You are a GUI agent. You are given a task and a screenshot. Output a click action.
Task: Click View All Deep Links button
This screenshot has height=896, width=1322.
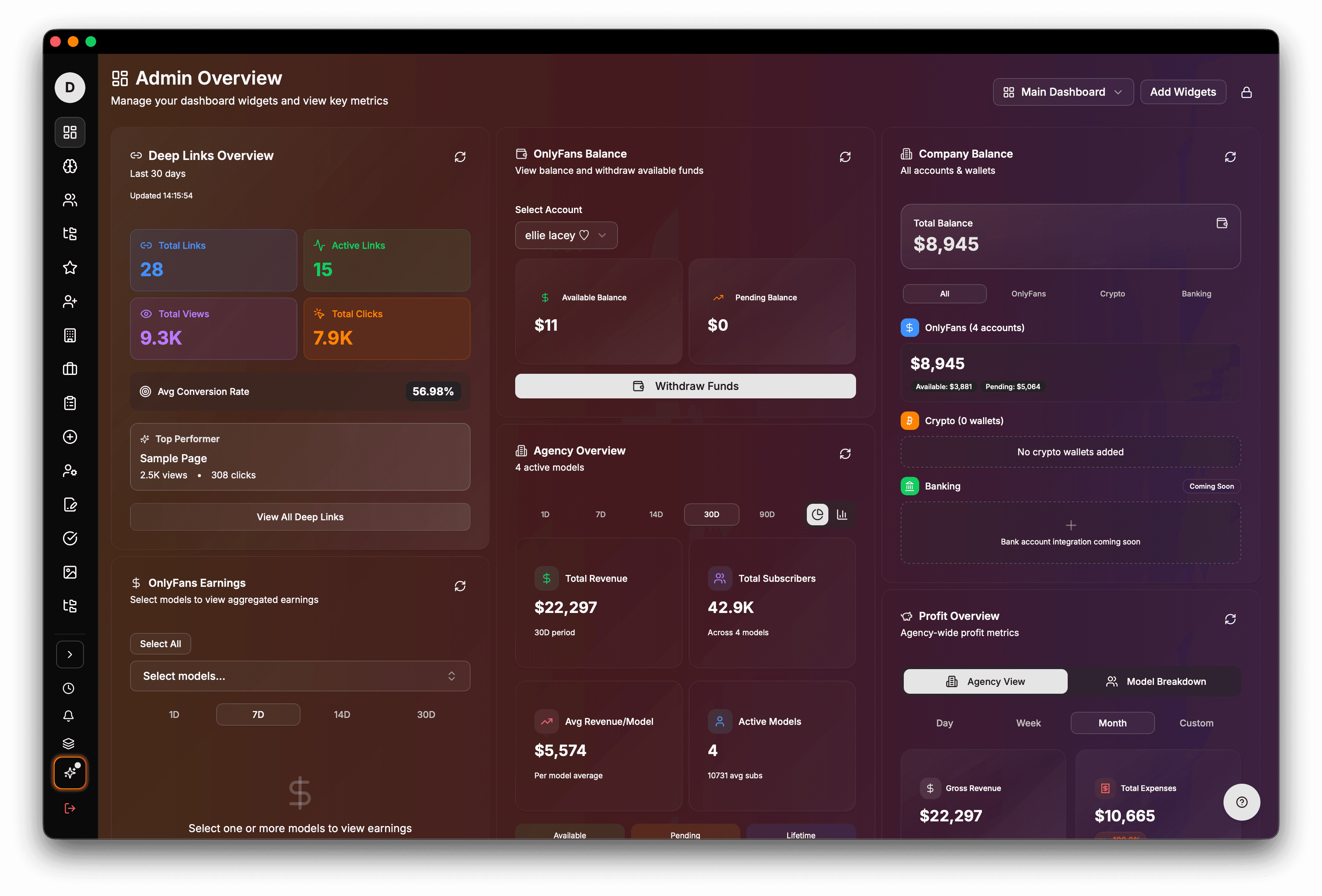pos(300,517)
